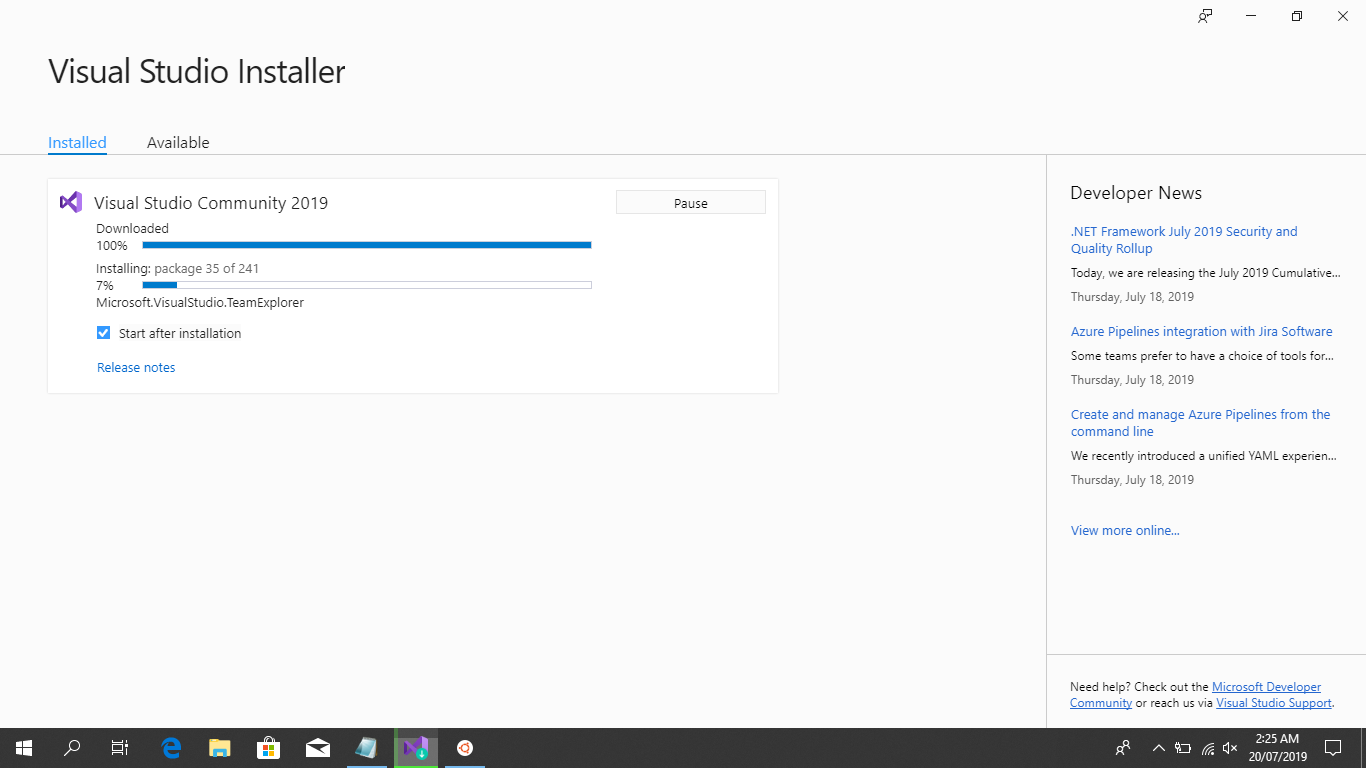
Task: Open the Wi-Fi network tray icon
Action: (x=1207, y=748)
